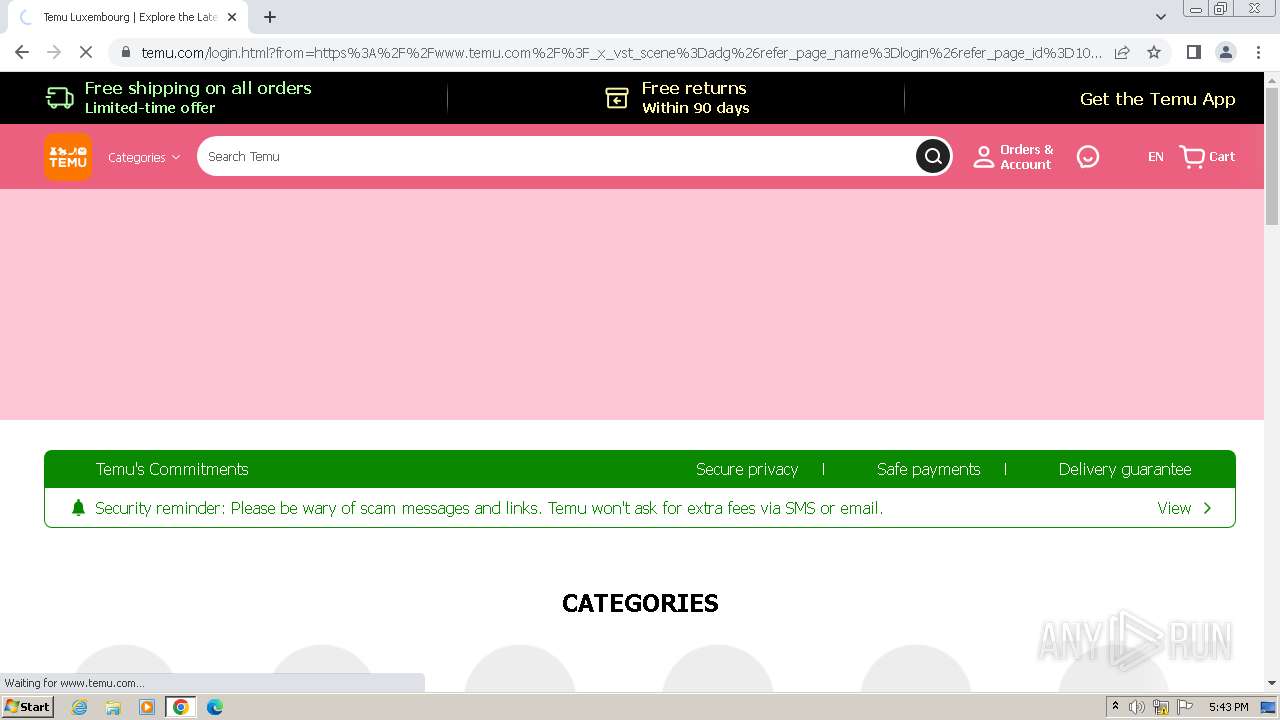The height and width of the screenshot is (720, 1280).
Task: Click the page vertical scrollbar thumb
Action: [1272, 156]
